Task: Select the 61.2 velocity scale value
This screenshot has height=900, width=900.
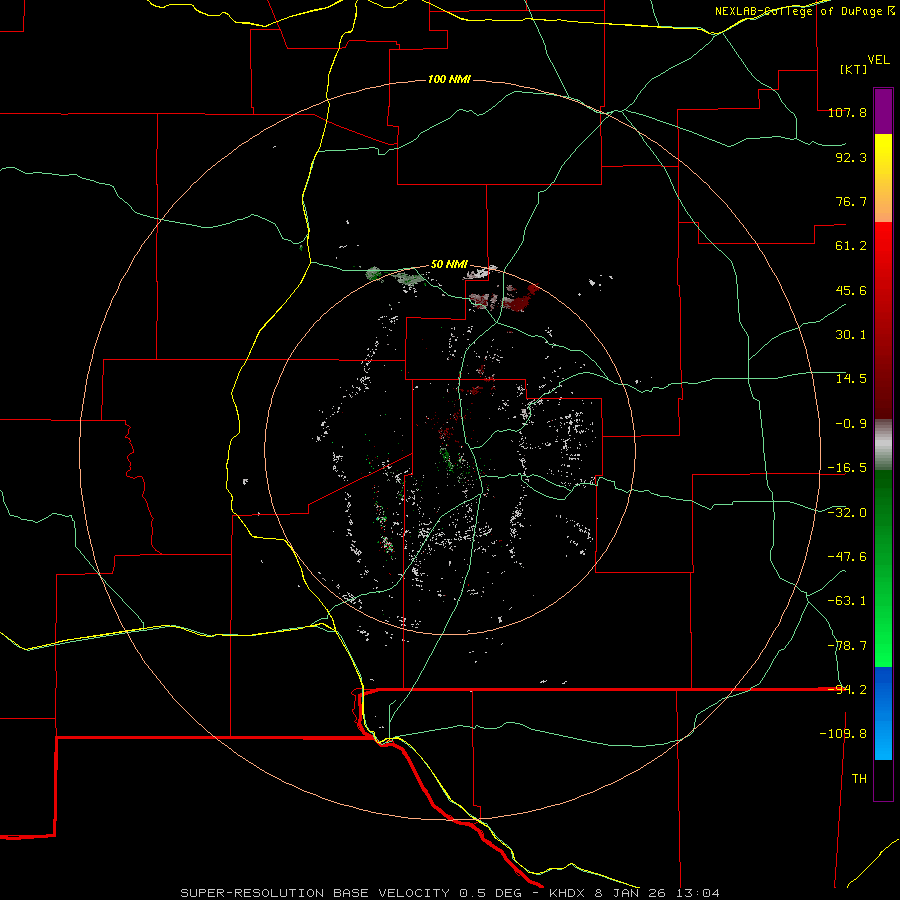Action: point(851,246)
